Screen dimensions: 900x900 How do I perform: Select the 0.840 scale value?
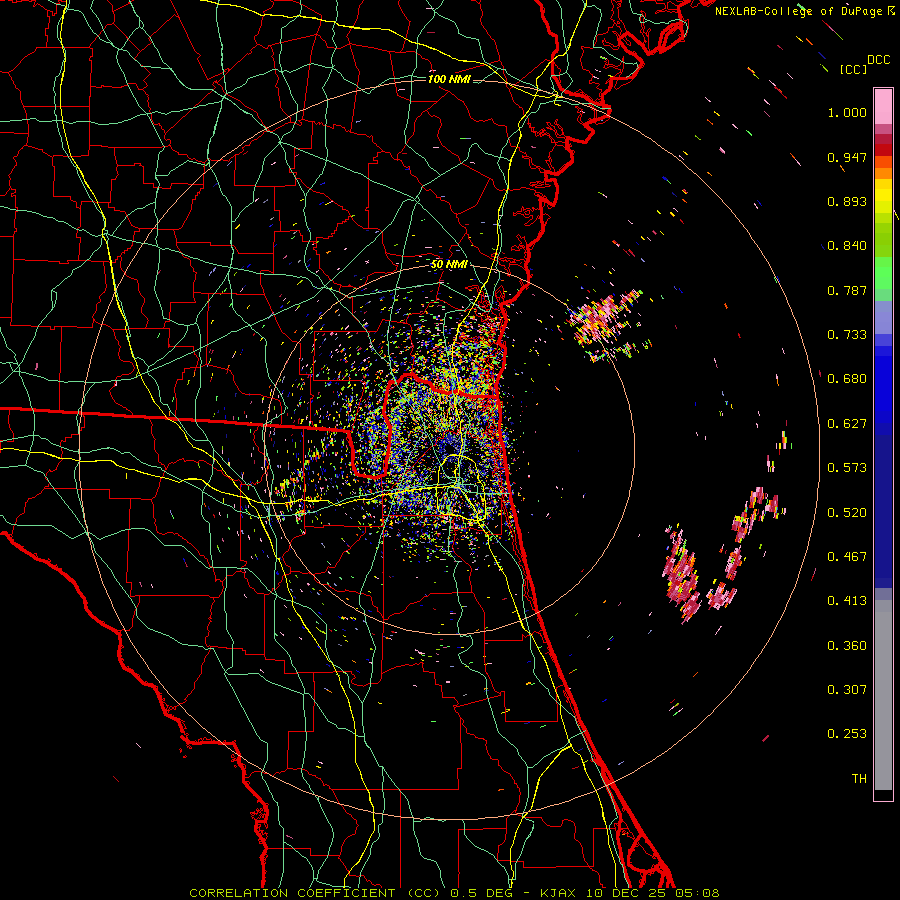pos(847,246)
